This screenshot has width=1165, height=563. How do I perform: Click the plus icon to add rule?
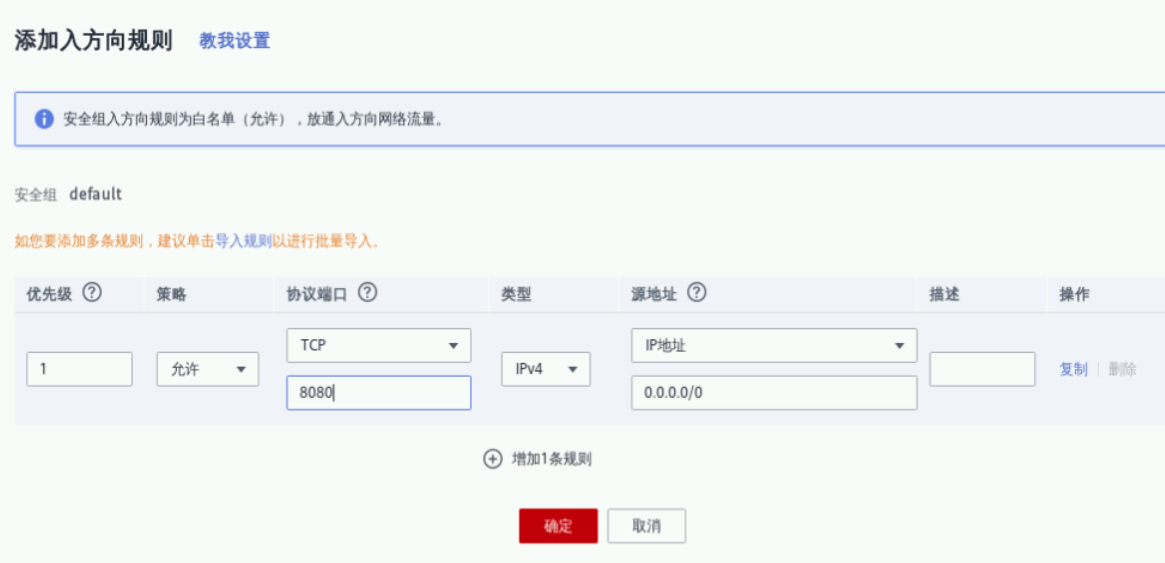(x=492, y=459)
